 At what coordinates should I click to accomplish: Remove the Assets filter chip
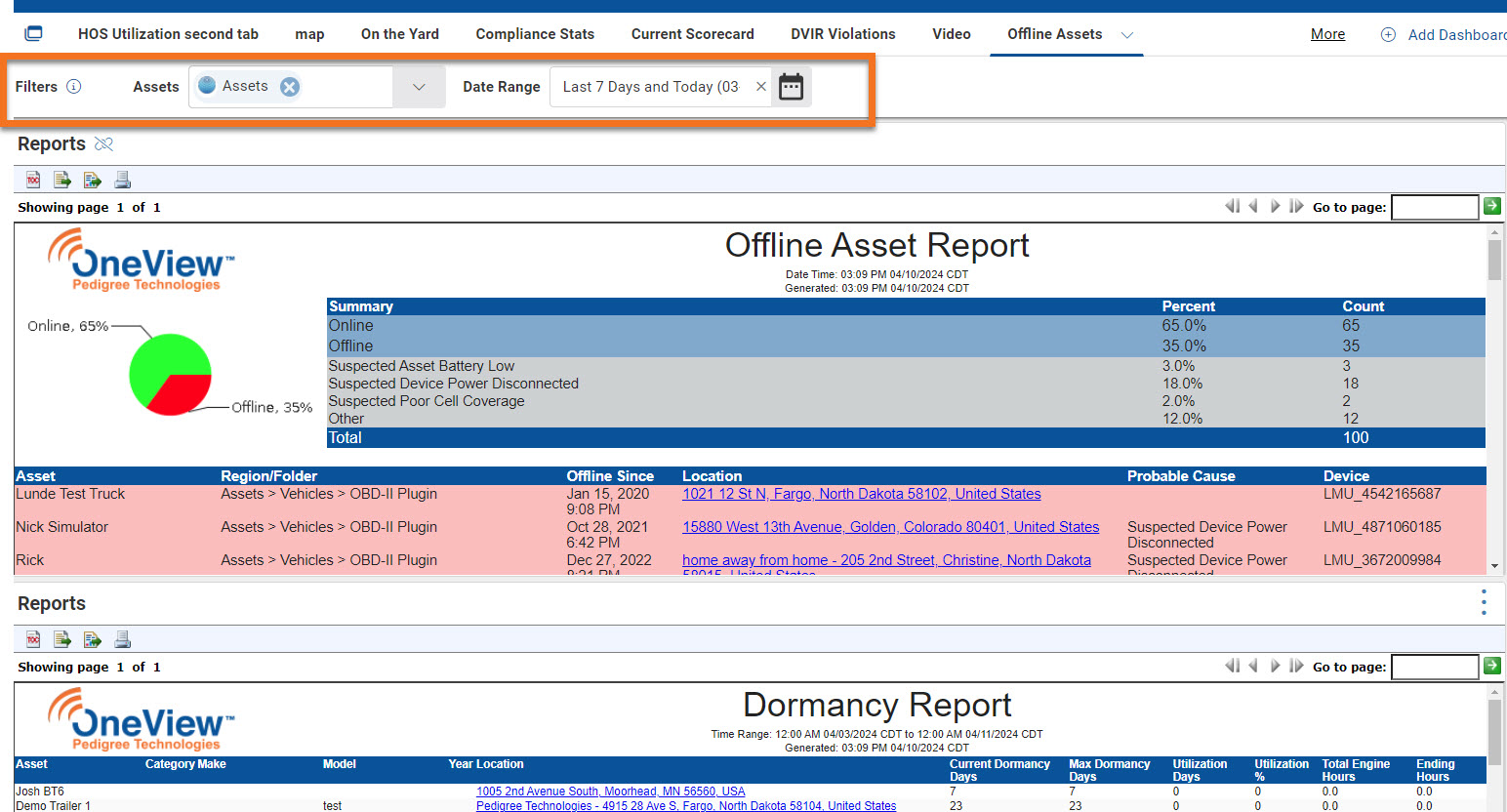290,87
